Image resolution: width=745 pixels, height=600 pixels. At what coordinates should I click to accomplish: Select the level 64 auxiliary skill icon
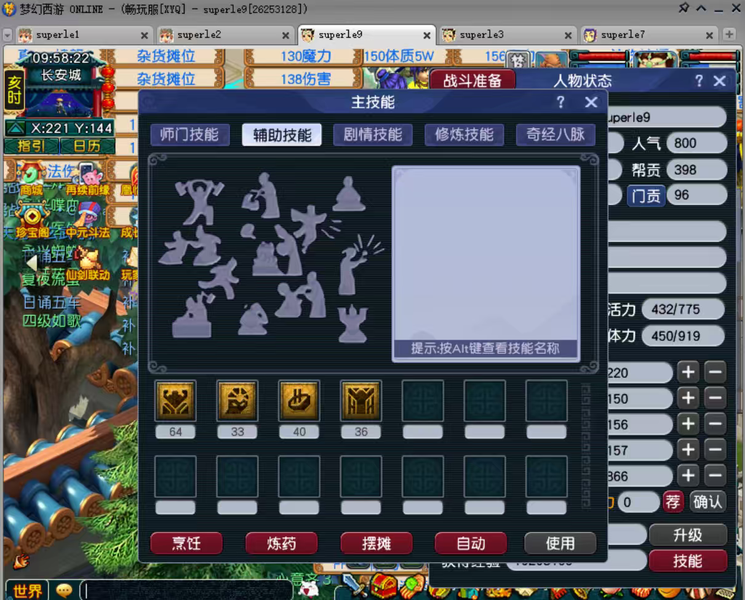pyautogui.click(x=175, y=400)
